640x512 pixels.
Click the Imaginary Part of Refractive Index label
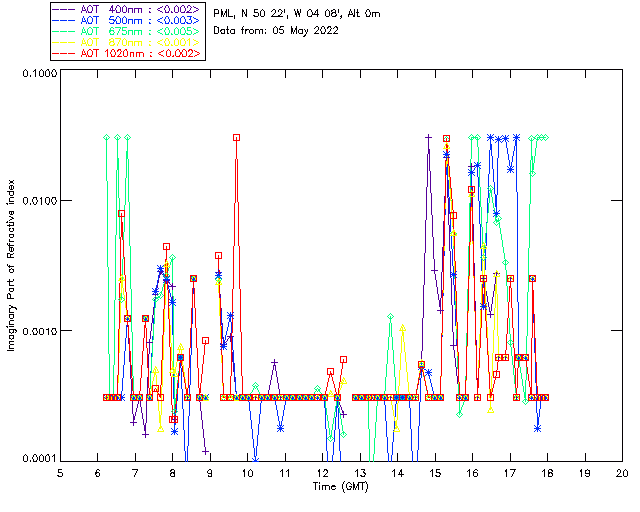(11, 265)
